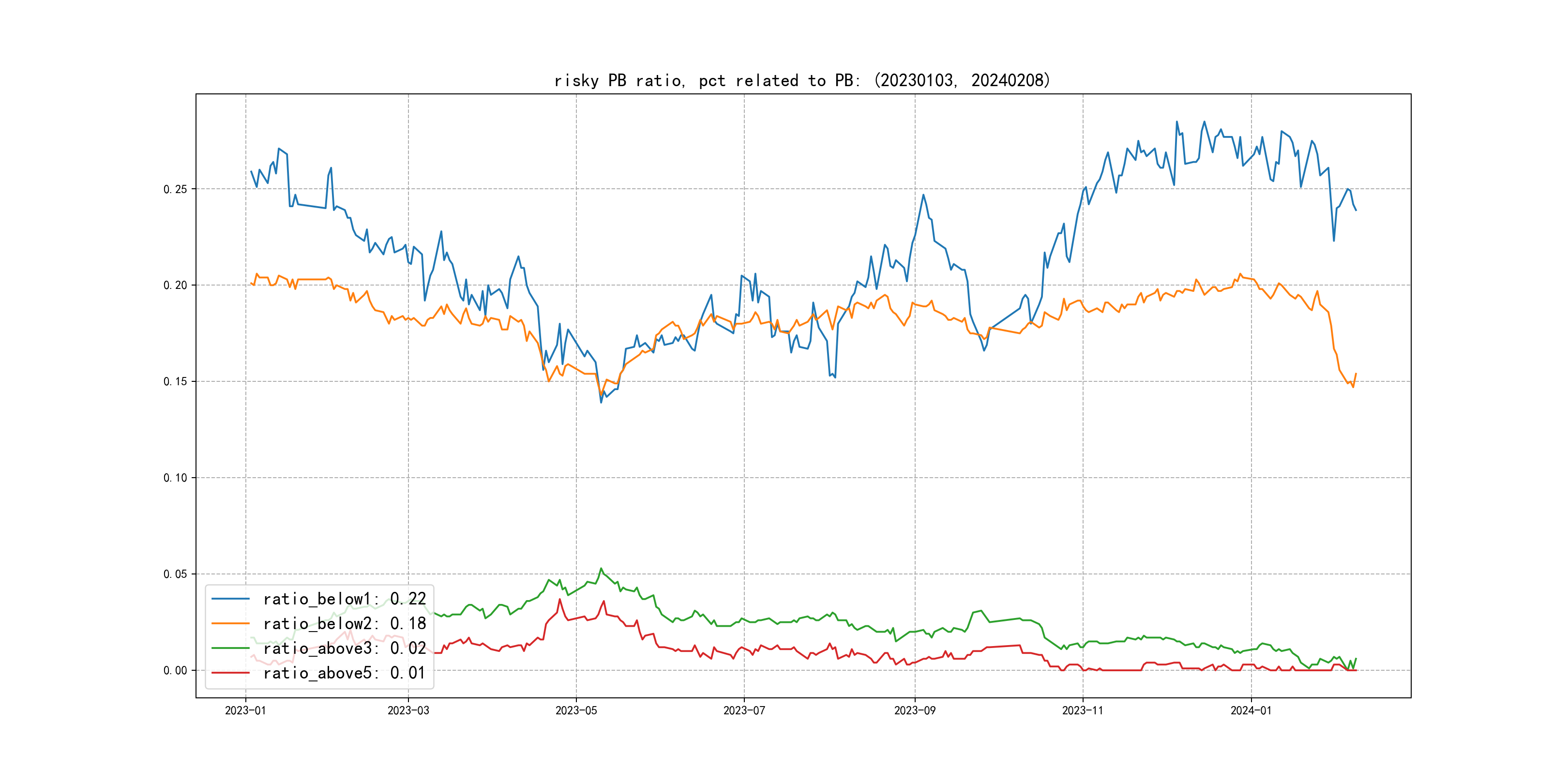Viewport: 1568px width, 784px height.
Task: Click the 0.25 y-axis tick label
Action: pos(175,189)
